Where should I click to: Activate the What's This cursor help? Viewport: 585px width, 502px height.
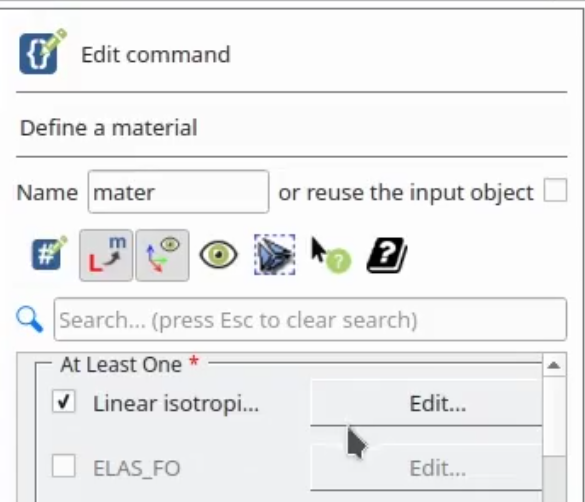pos(331,255)
